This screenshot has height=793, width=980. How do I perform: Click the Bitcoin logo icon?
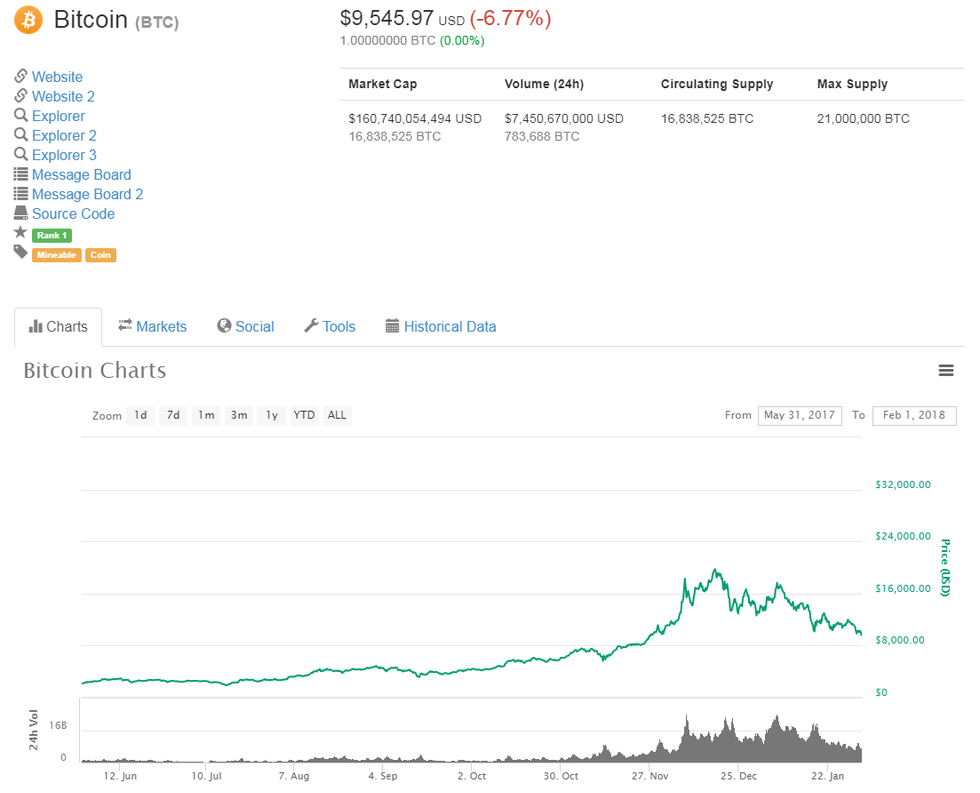coord(27,20)
